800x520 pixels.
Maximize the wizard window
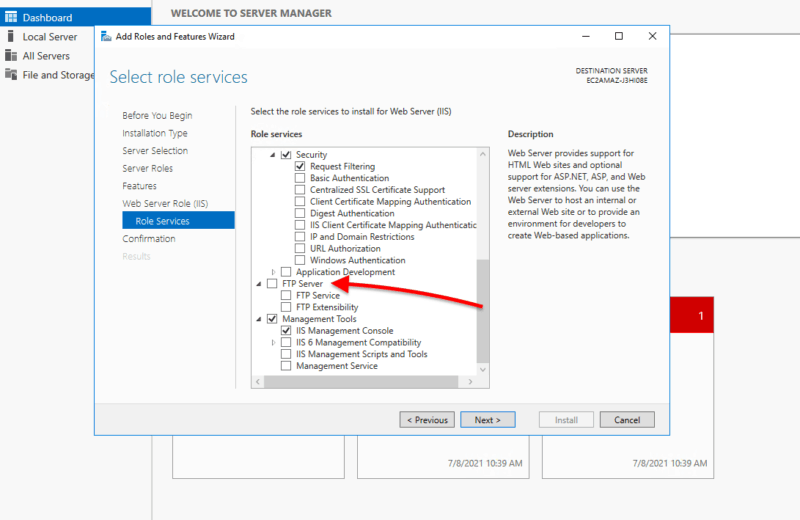(619, 36)
